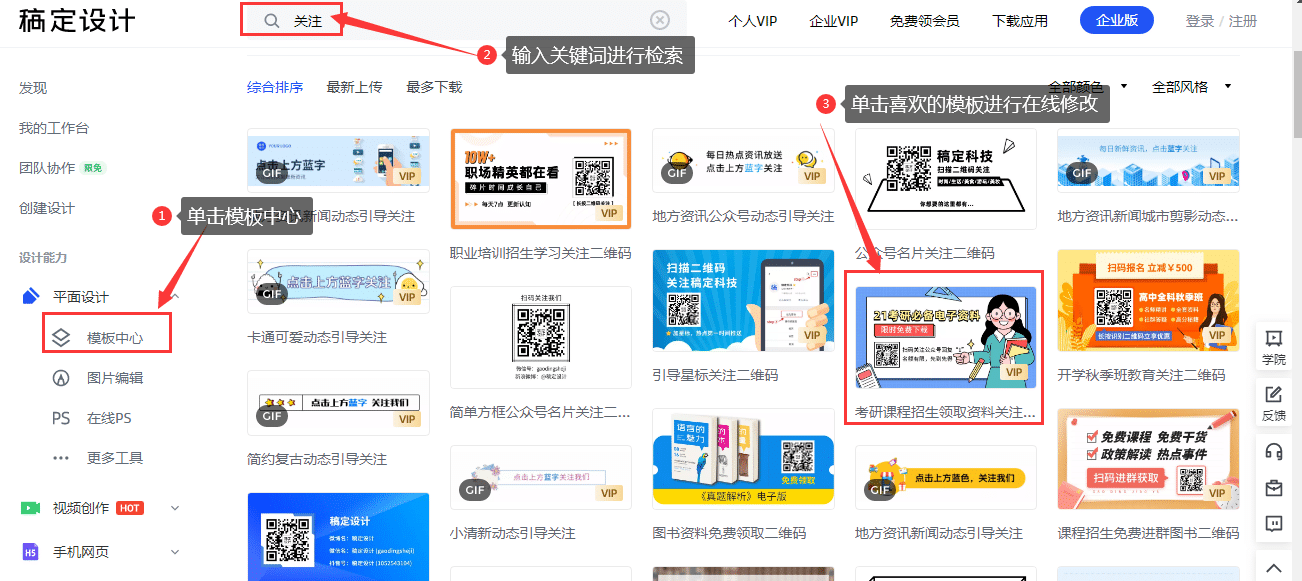This screenshot has height=581, width=1302.
Task: Click the search magnifier icon
Action: 272,21
